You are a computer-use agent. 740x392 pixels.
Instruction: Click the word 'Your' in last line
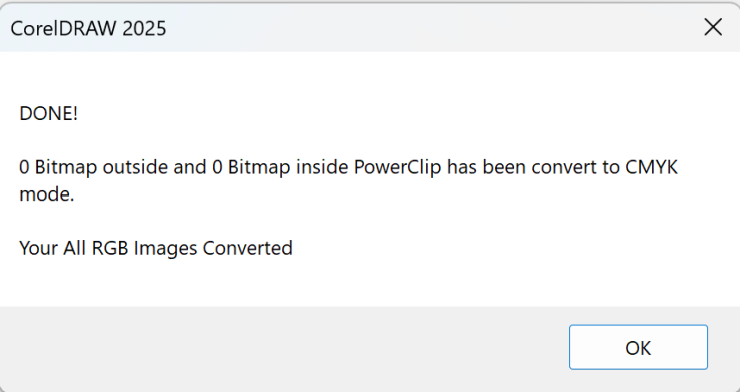39,248
